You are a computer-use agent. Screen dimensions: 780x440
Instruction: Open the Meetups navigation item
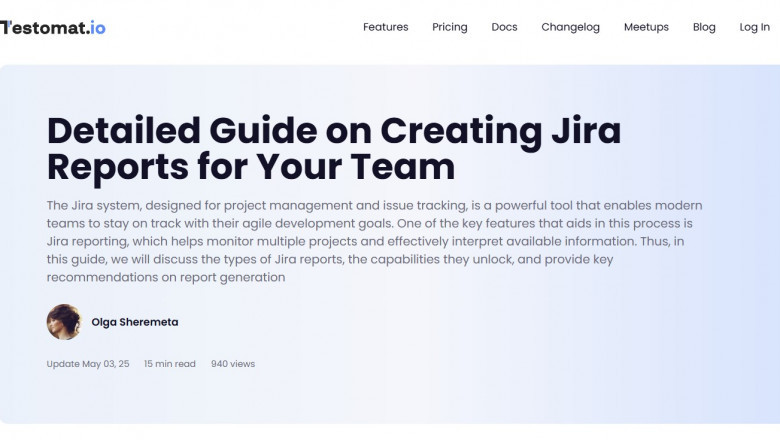(x=646, y=27)
